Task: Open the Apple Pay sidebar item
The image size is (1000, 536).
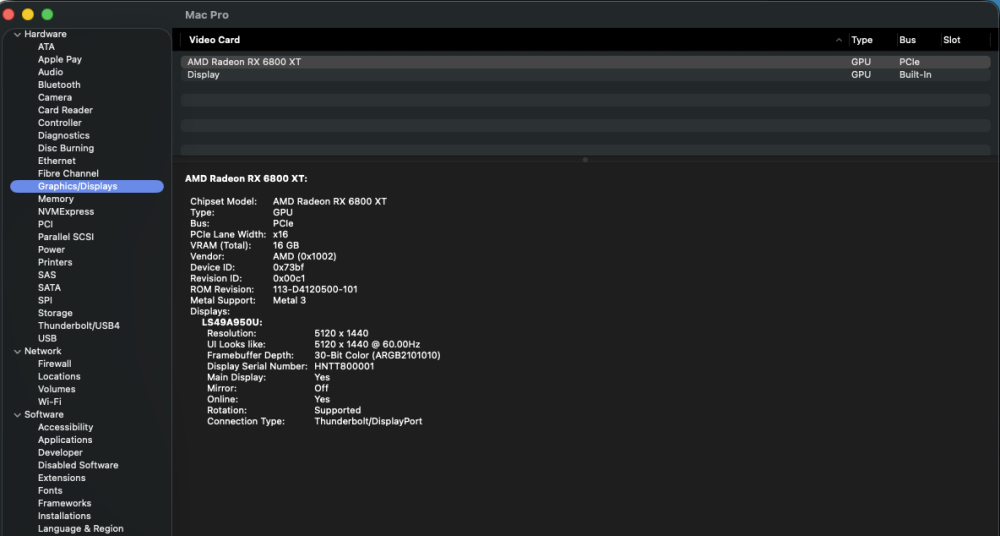Action: click(x=59, y=59)
